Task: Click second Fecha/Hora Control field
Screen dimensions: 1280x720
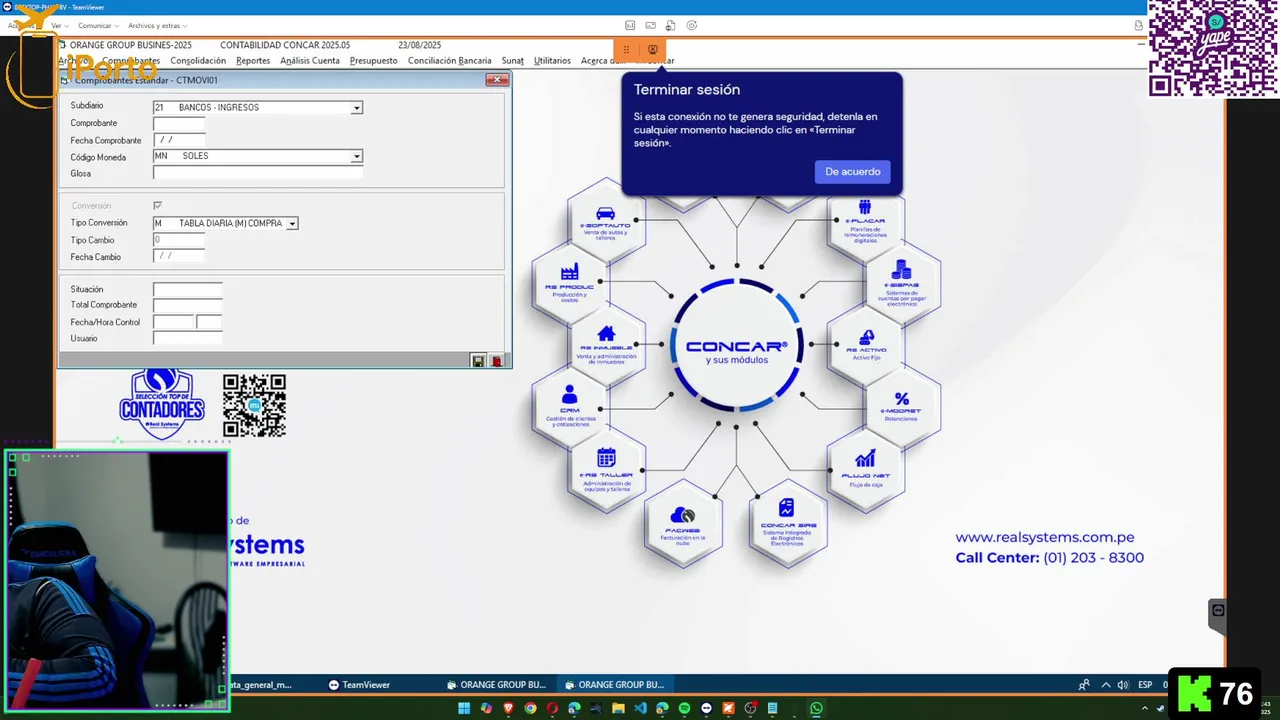Action: pos(209,323)
